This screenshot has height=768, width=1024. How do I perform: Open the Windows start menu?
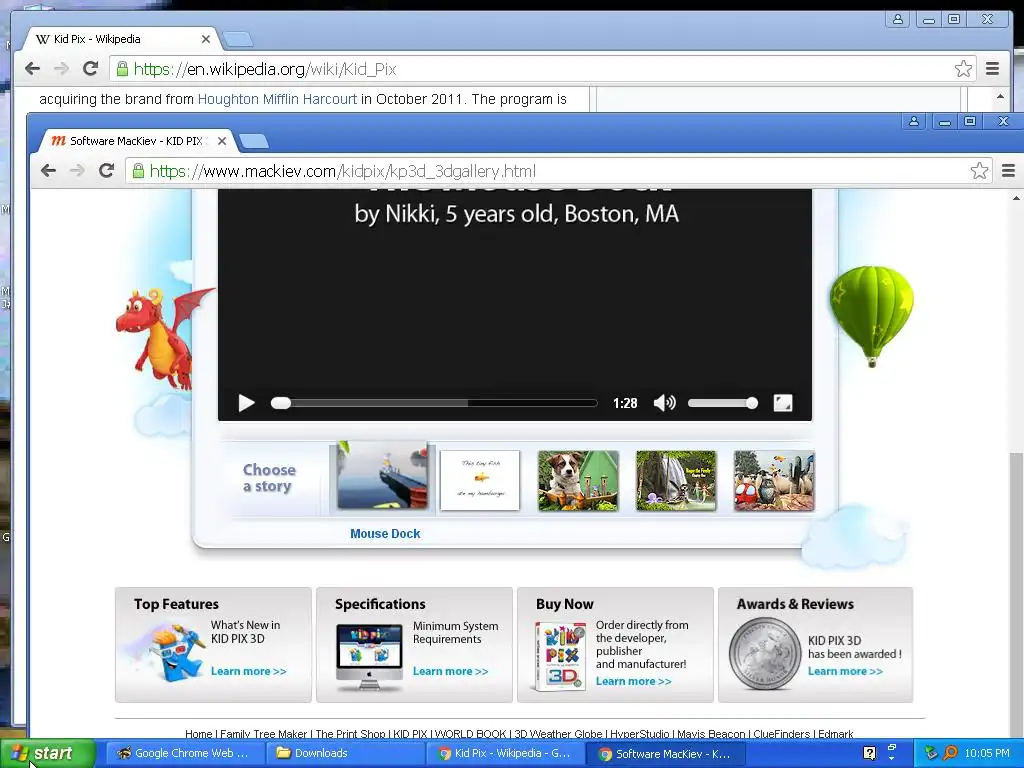click(47, 753)
